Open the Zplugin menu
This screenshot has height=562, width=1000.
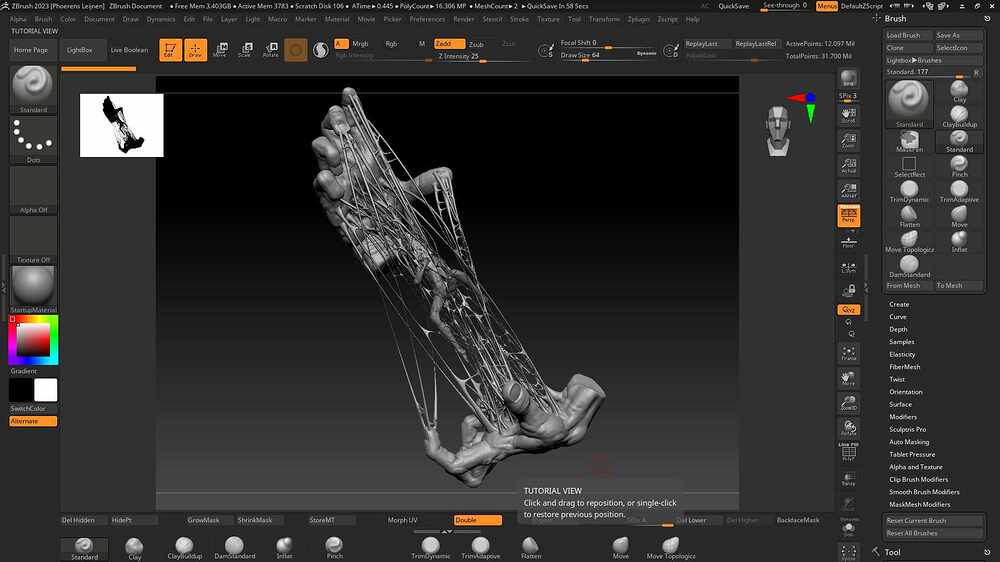pyautogui.click(x=638, y=19)
